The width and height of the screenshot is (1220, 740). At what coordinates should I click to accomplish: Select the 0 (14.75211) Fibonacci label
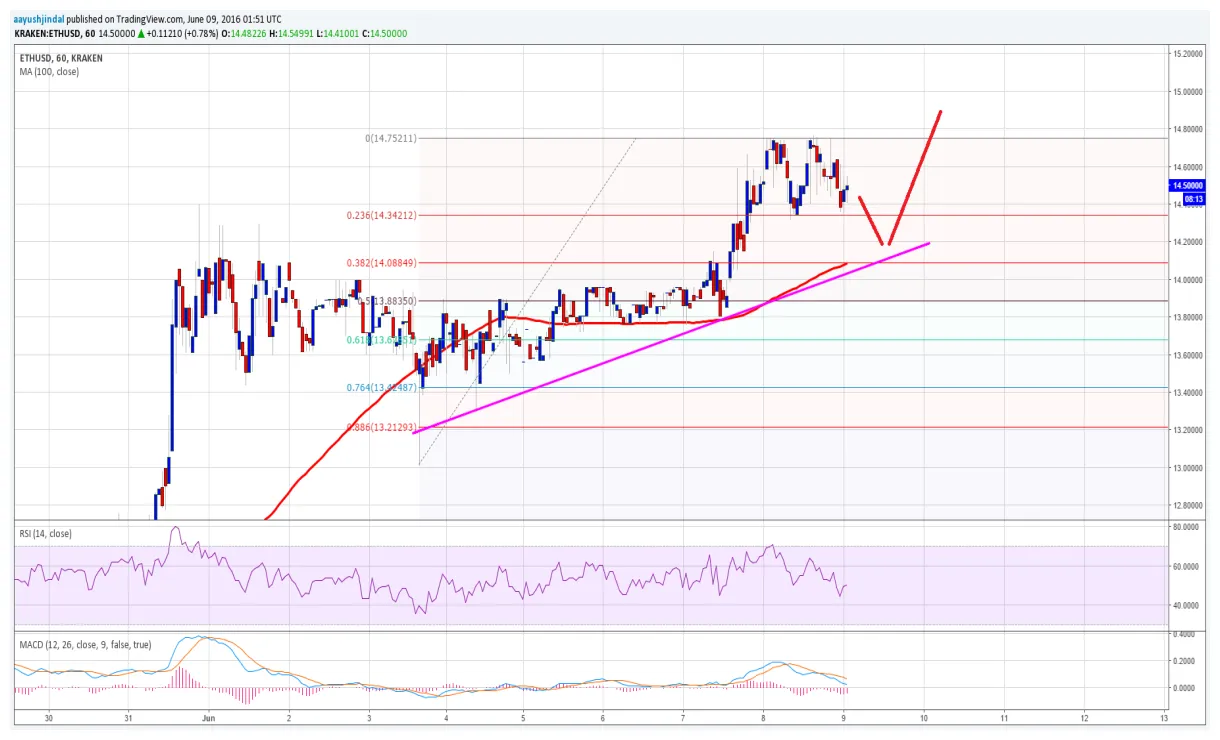click(x=390, y=136)
